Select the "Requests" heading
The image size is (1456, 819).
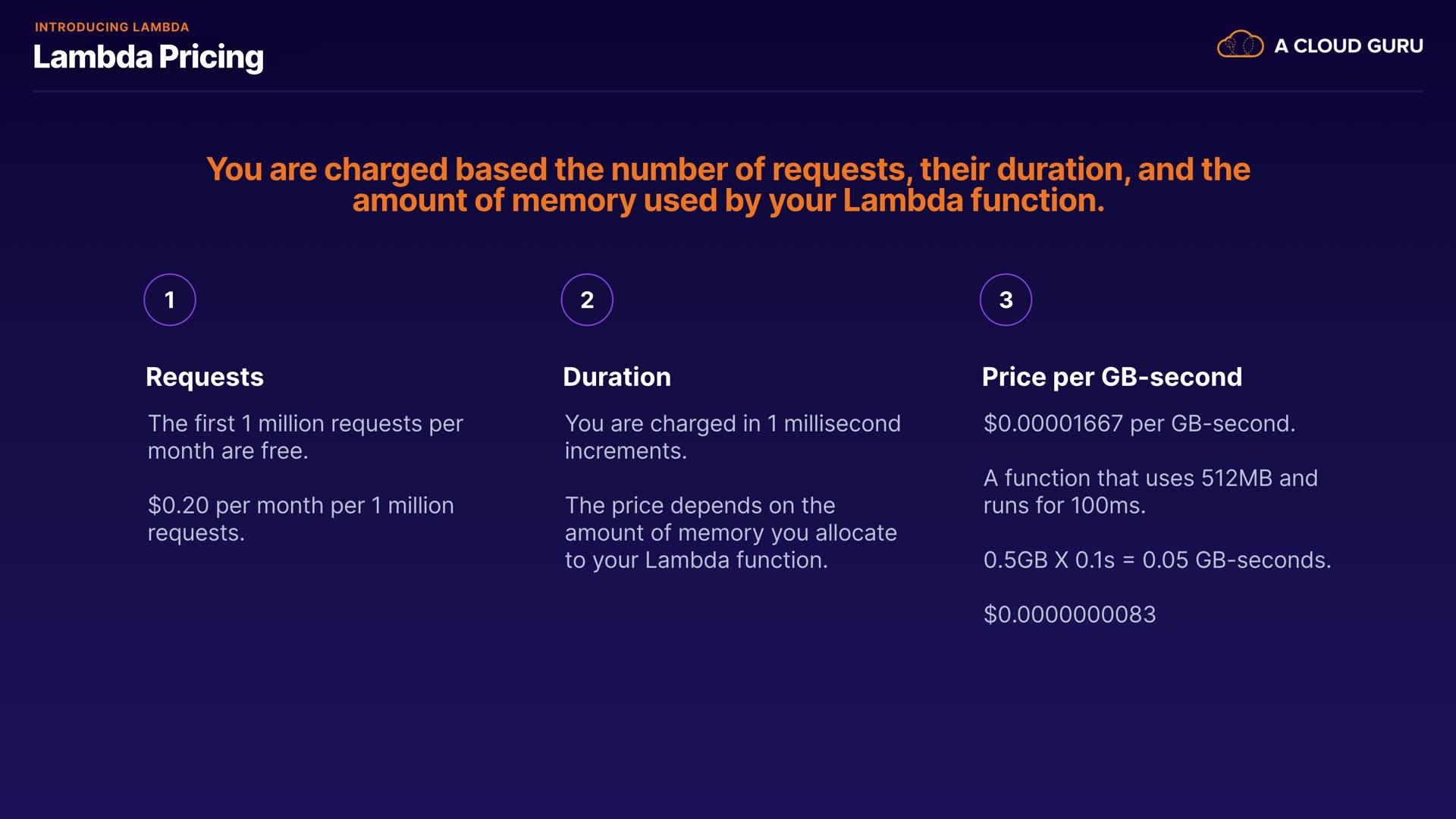(x=205, y=377)
